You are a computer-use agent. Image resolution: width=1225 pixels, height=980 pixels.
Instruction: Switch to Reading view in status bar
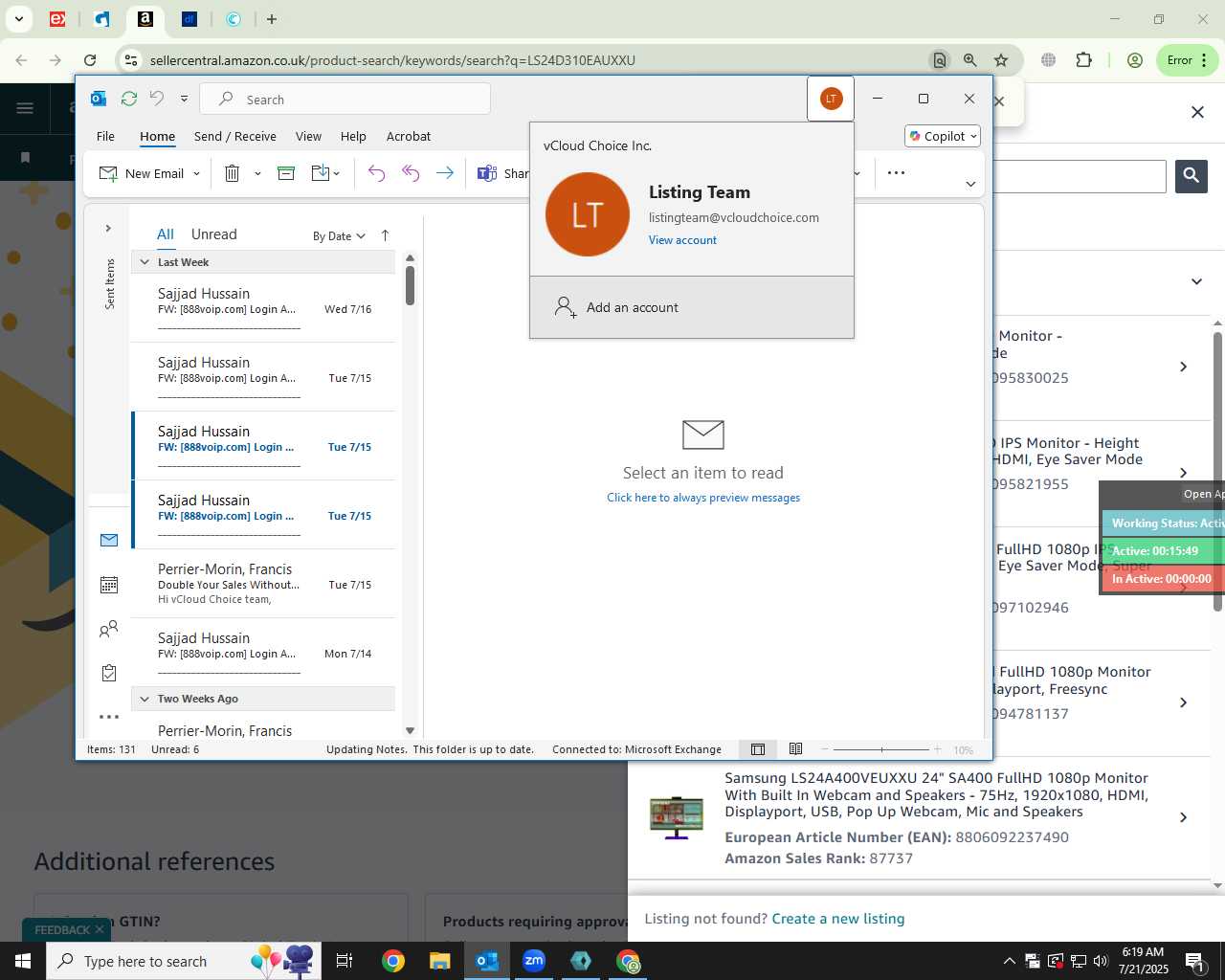[x=795, y=749]
